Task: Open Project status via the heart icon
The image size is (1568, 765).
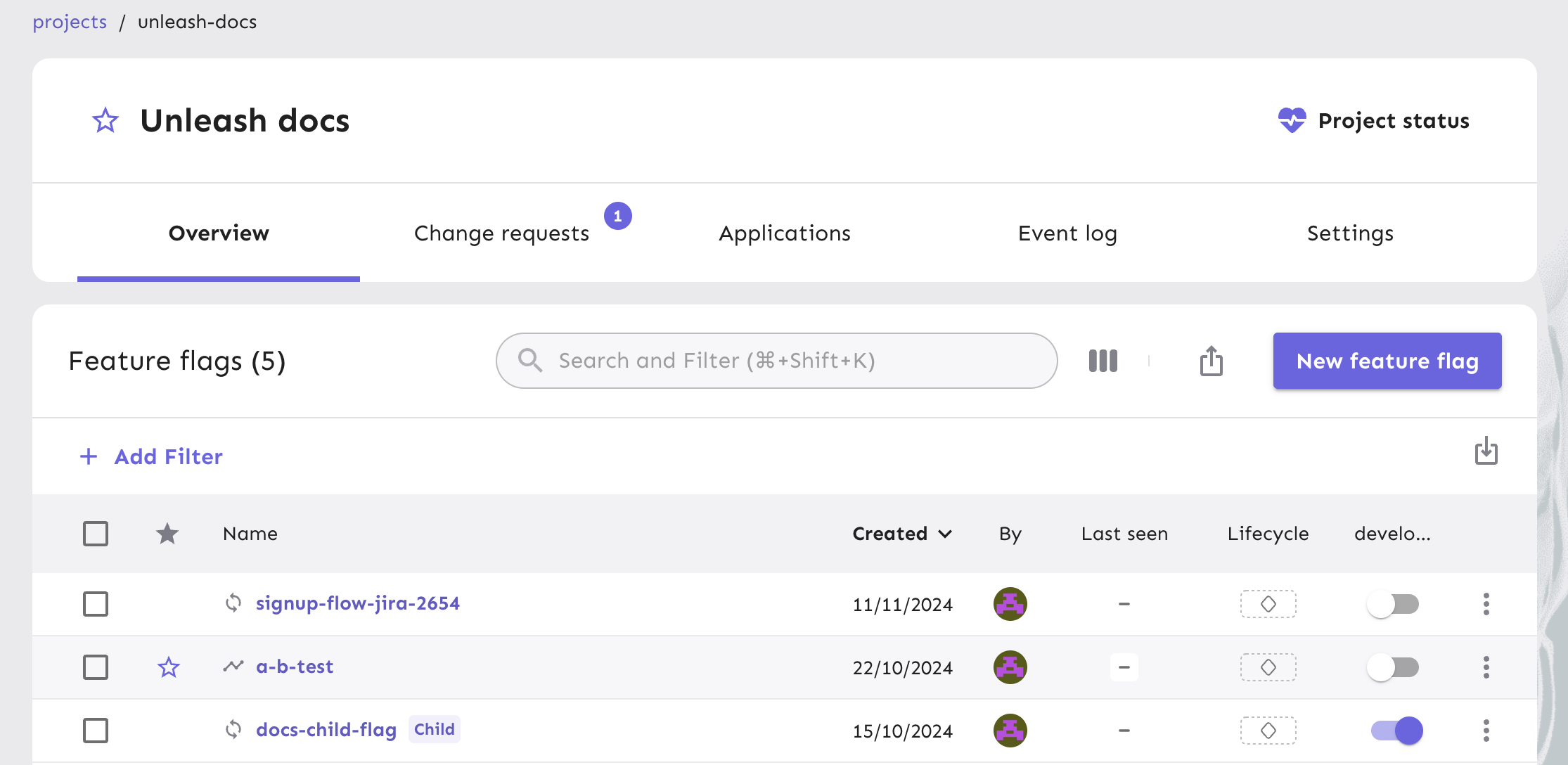Action: (x=1292, y=120)
